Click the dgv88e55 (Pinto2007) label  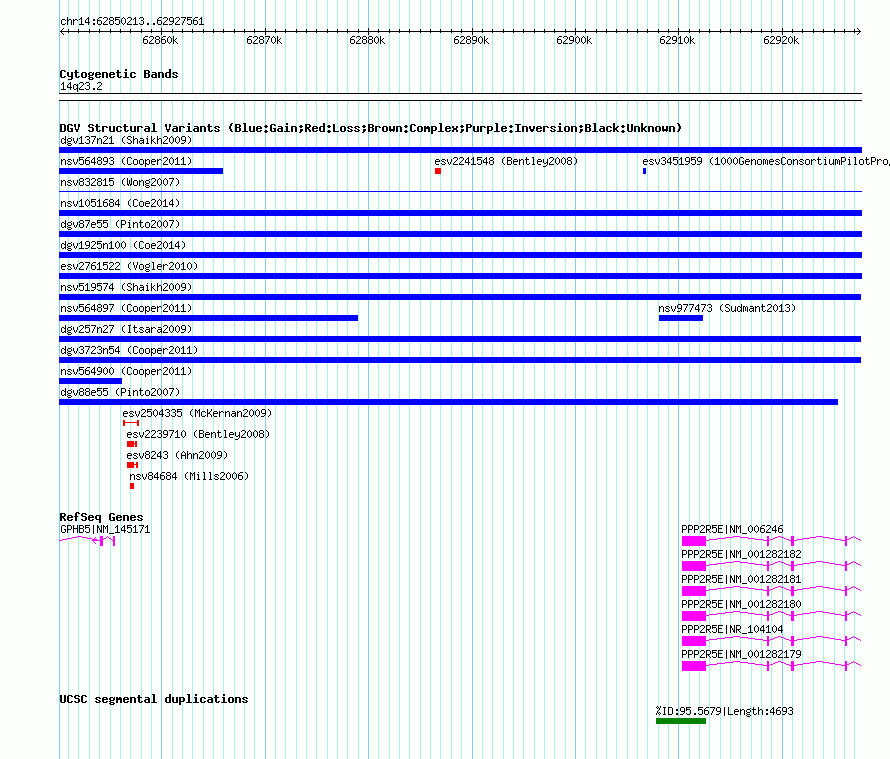[x=120, y=392]
